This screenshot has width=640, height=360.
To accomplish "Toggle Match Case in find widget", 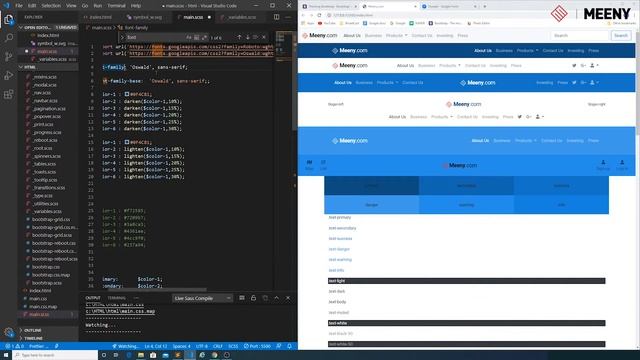I will pos(189,37).
